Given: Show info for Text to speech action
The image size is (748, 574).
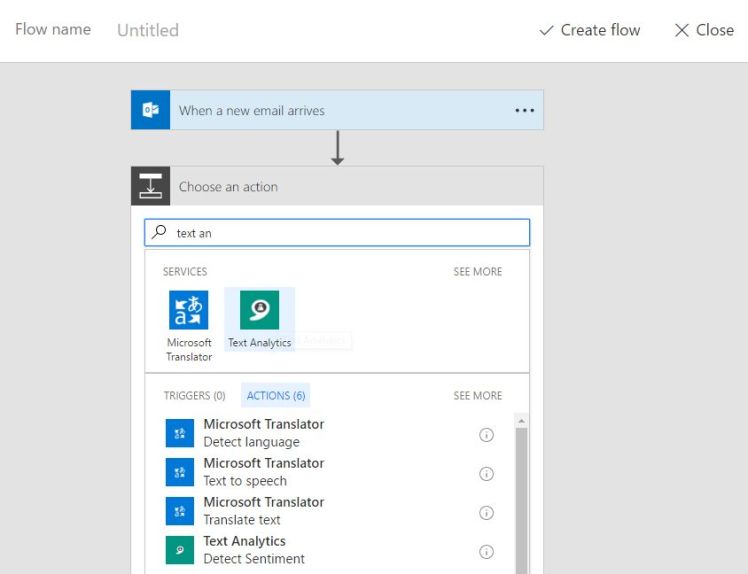Looking at the screenshot, I should click(x=487, y=474).
